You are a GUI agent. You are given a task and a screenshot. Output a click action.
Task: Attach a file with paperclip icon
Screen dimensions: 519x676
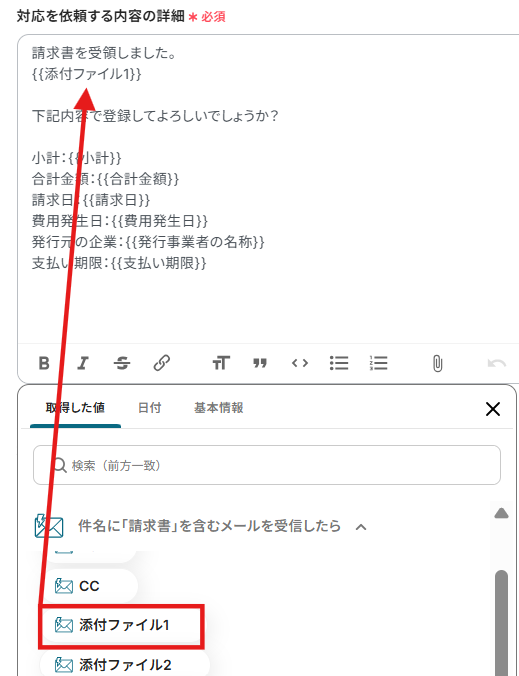pos(437,363)
